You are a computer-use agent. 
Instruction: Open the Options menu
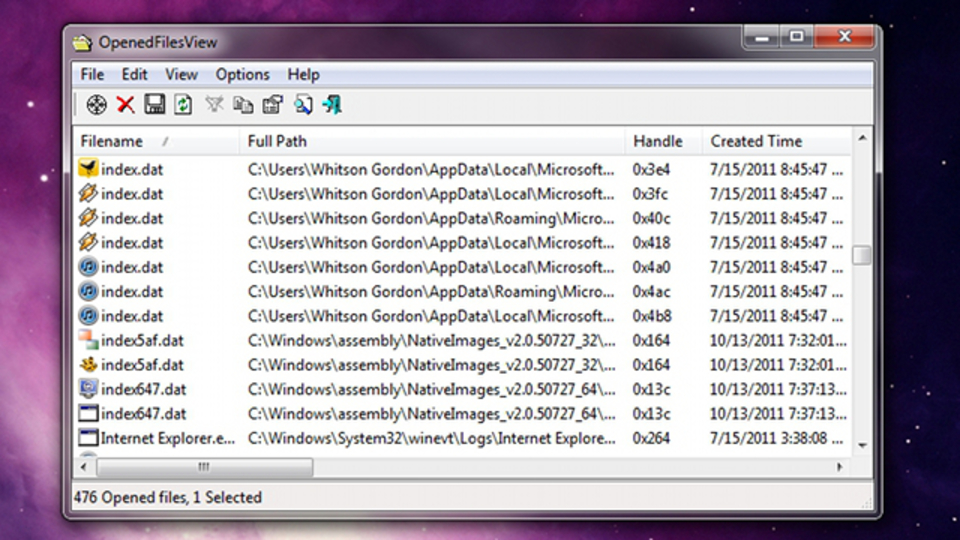click(x=242, y=75)
